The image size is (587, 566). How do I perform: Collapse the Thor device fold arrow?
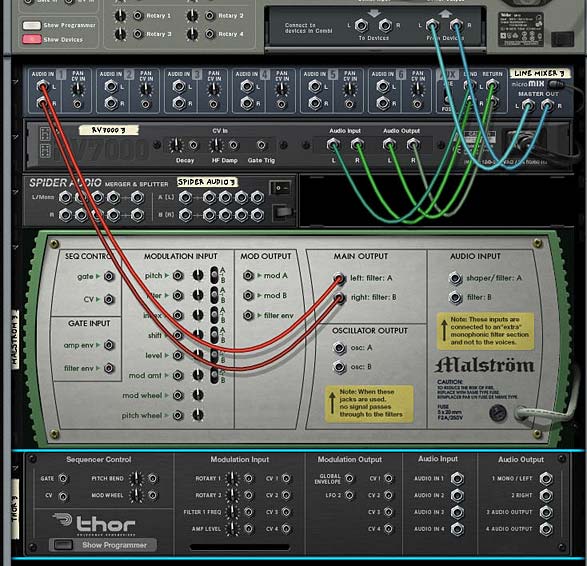(15, 468)
